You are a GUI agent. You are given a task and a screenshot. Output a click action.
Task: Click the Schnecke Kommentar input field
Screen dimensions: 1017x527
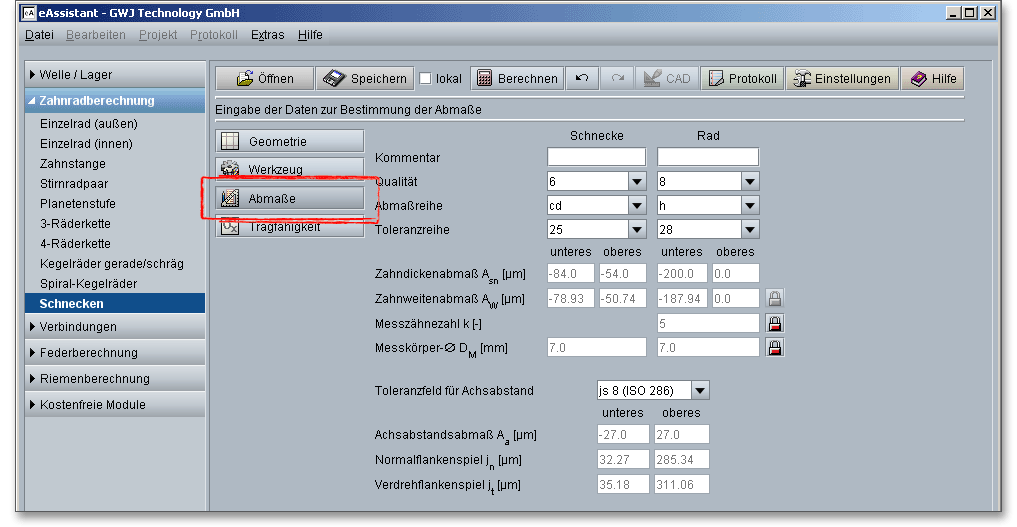click(x=596, y=157)
